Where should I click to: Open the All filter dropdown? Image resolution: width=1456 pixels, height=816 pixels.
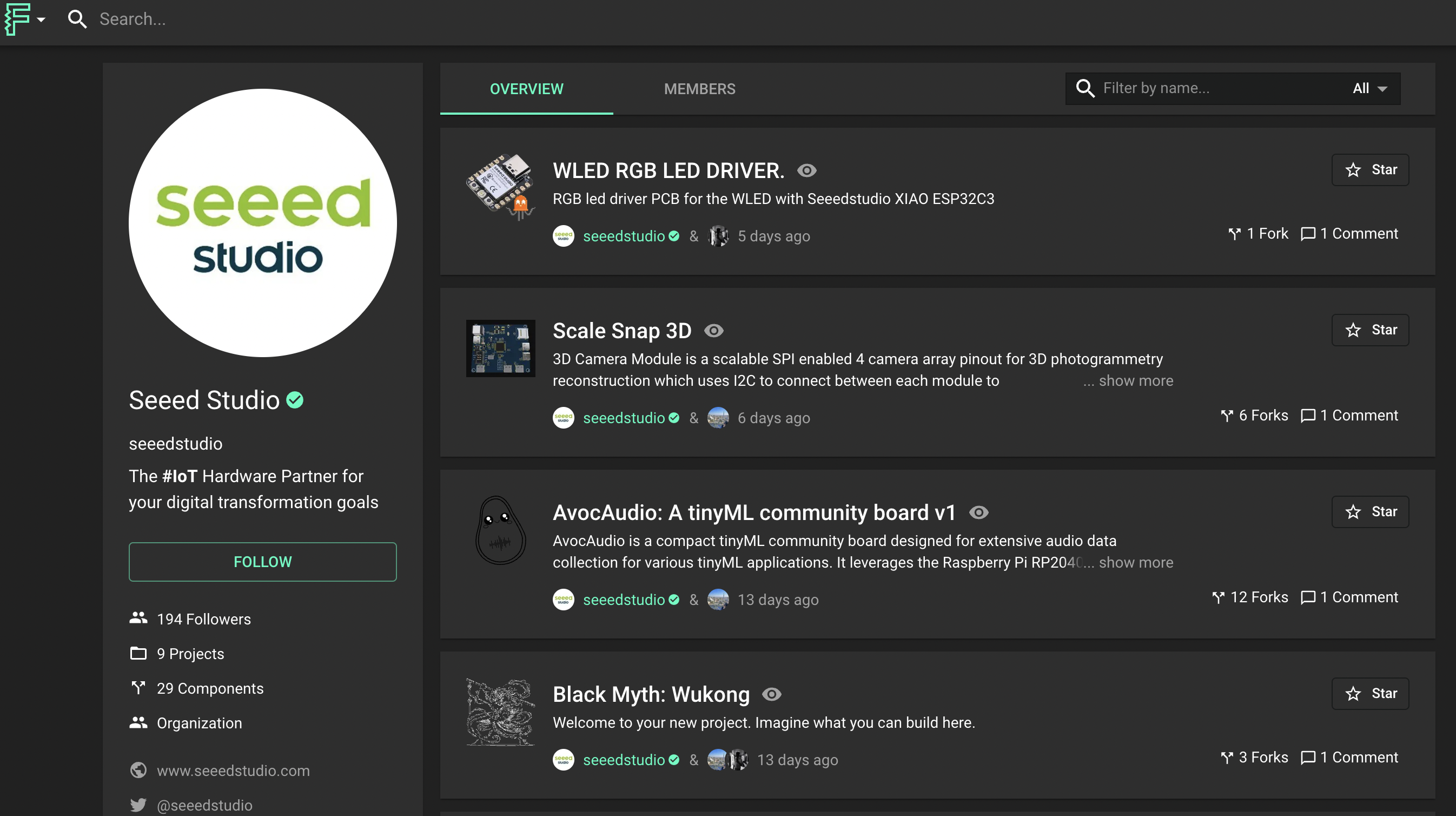(x=1369, y=89)
